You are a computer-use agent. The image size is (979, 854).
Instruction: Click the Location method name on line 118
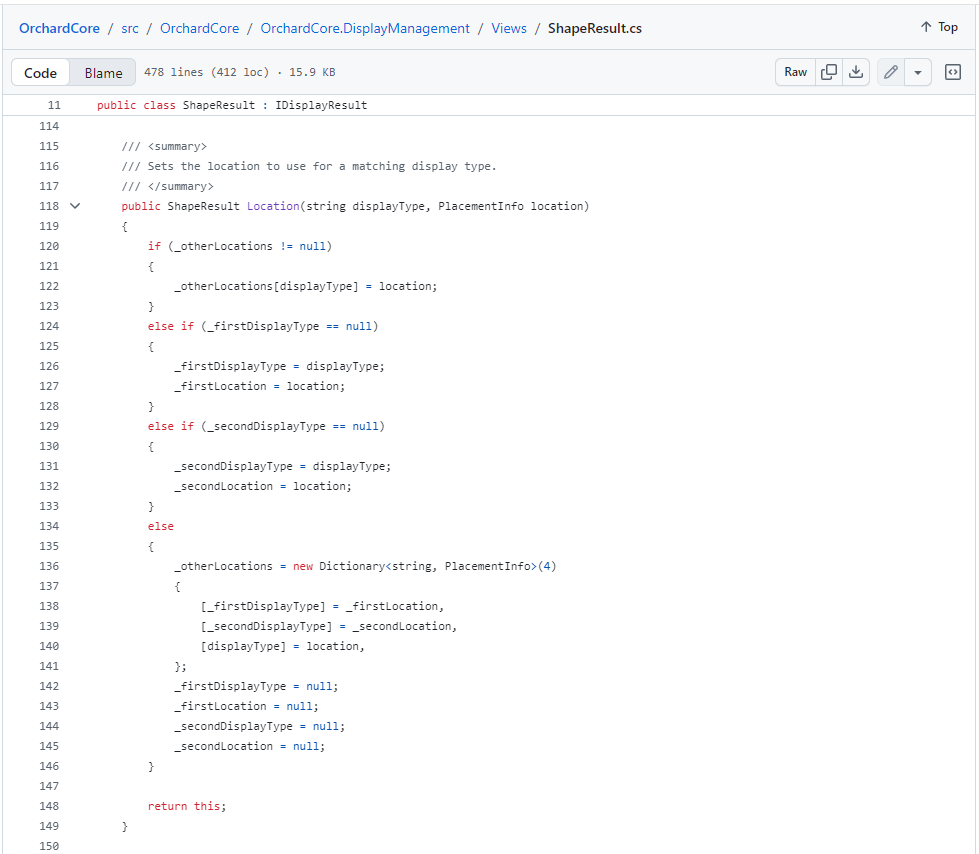tap(273, 206)
